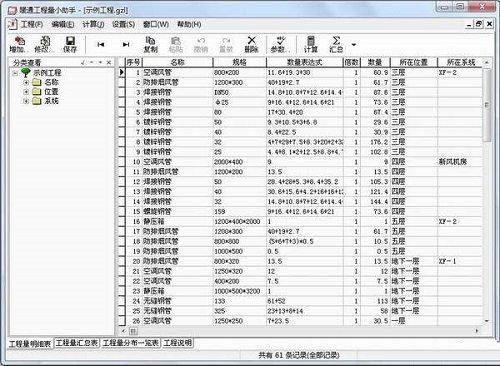Collapse the 示例工程 tree root

coord(15,73)
